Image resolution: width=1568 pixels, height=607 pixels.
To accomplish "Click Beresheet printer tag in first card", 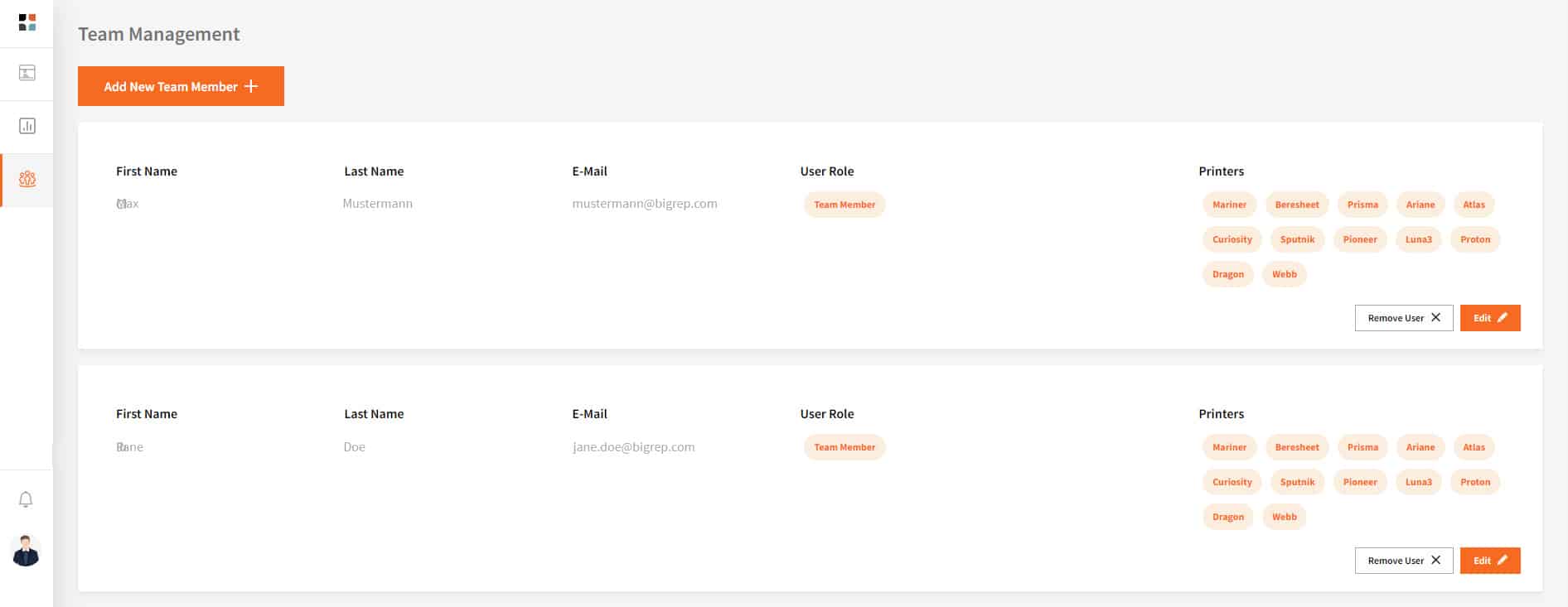I will (x=1297, y=205).
